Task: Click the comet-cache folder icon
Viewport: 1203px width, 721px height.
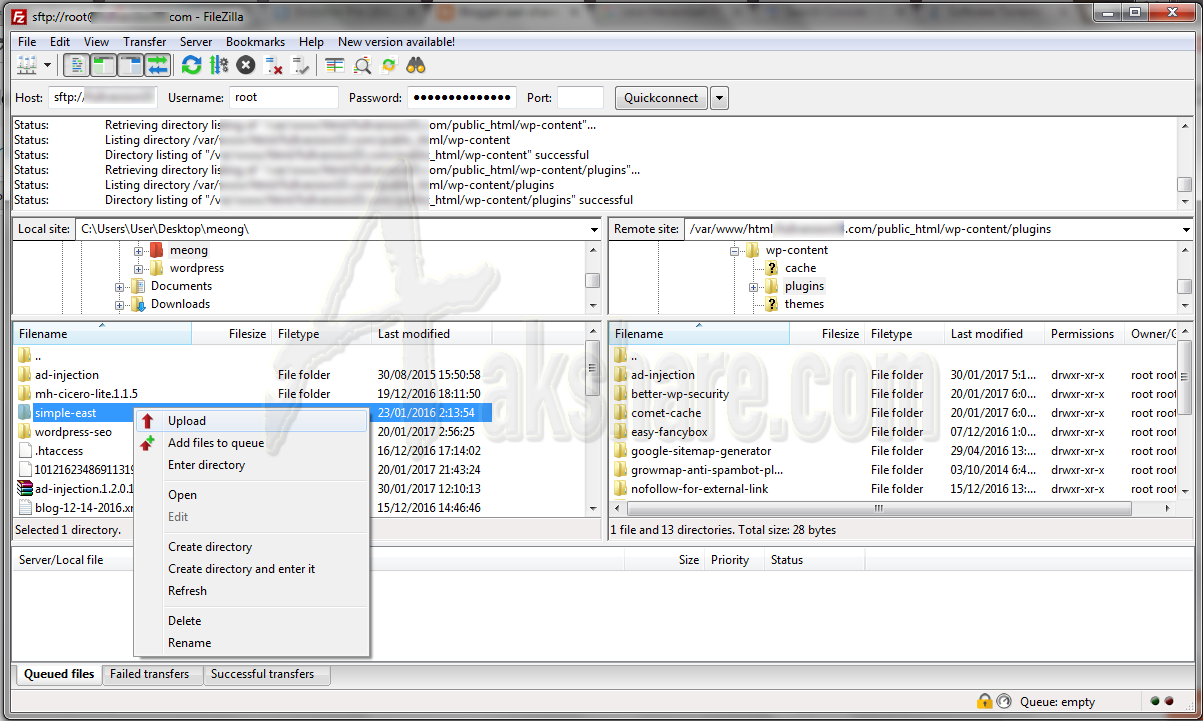Action: (x=621, y=413)
